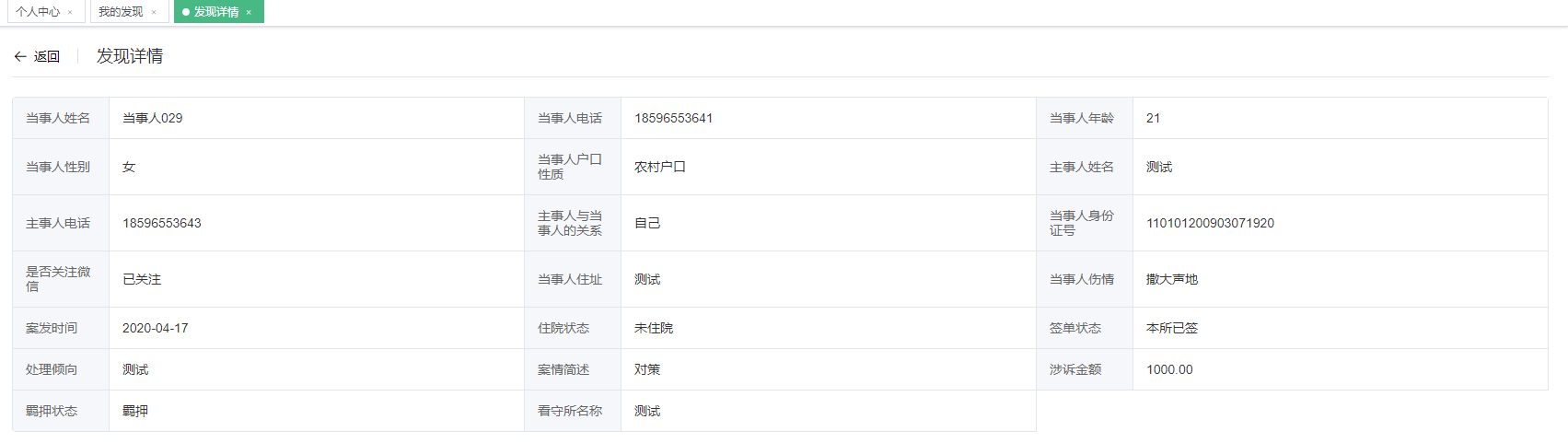Close the 个人中心 tab
This screenshot has width=1568, height=443.
coord(70,13)
